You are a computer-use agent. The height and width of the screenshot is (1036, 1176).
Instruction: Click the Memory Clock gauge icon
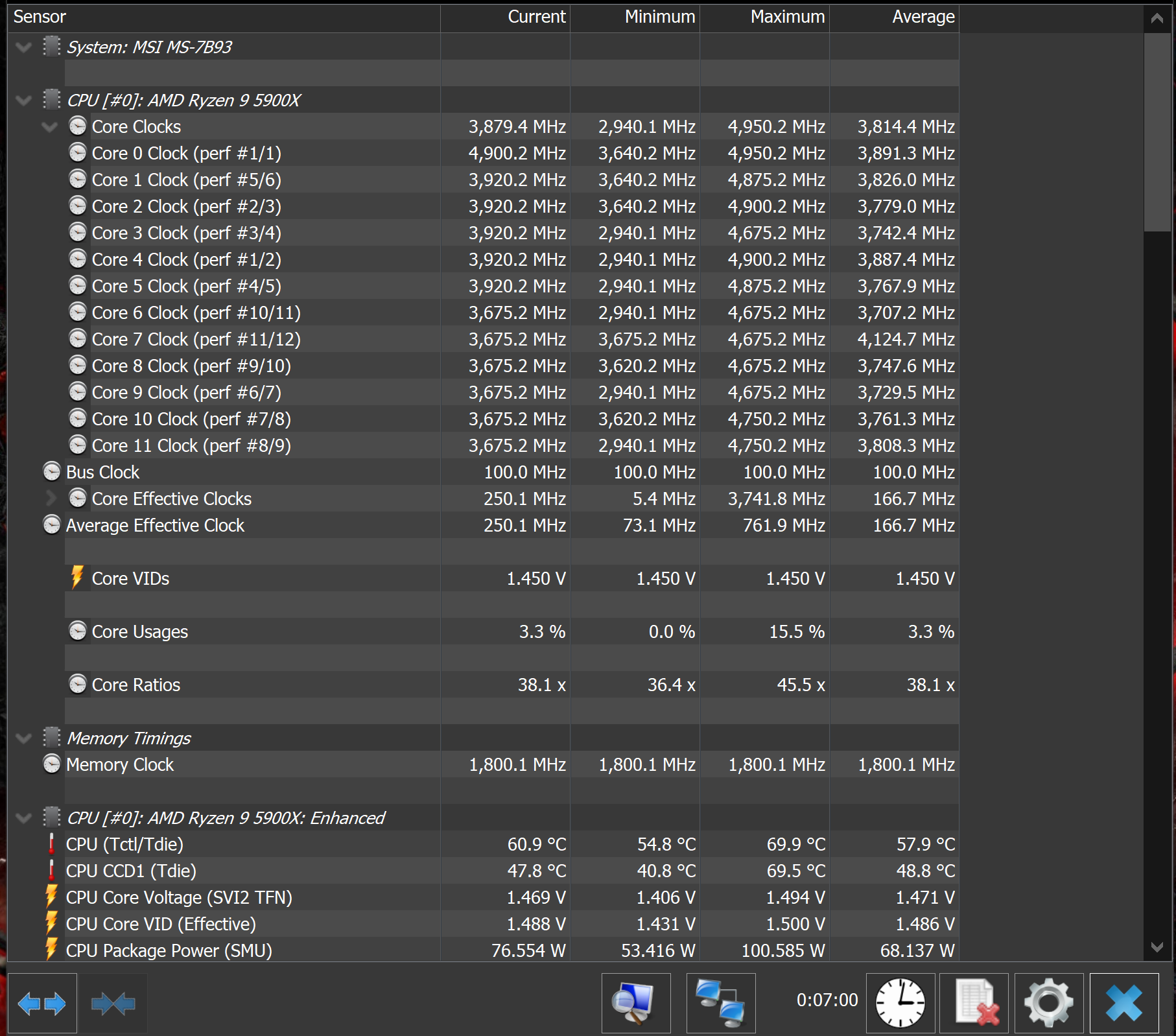[x=52, y=764]
